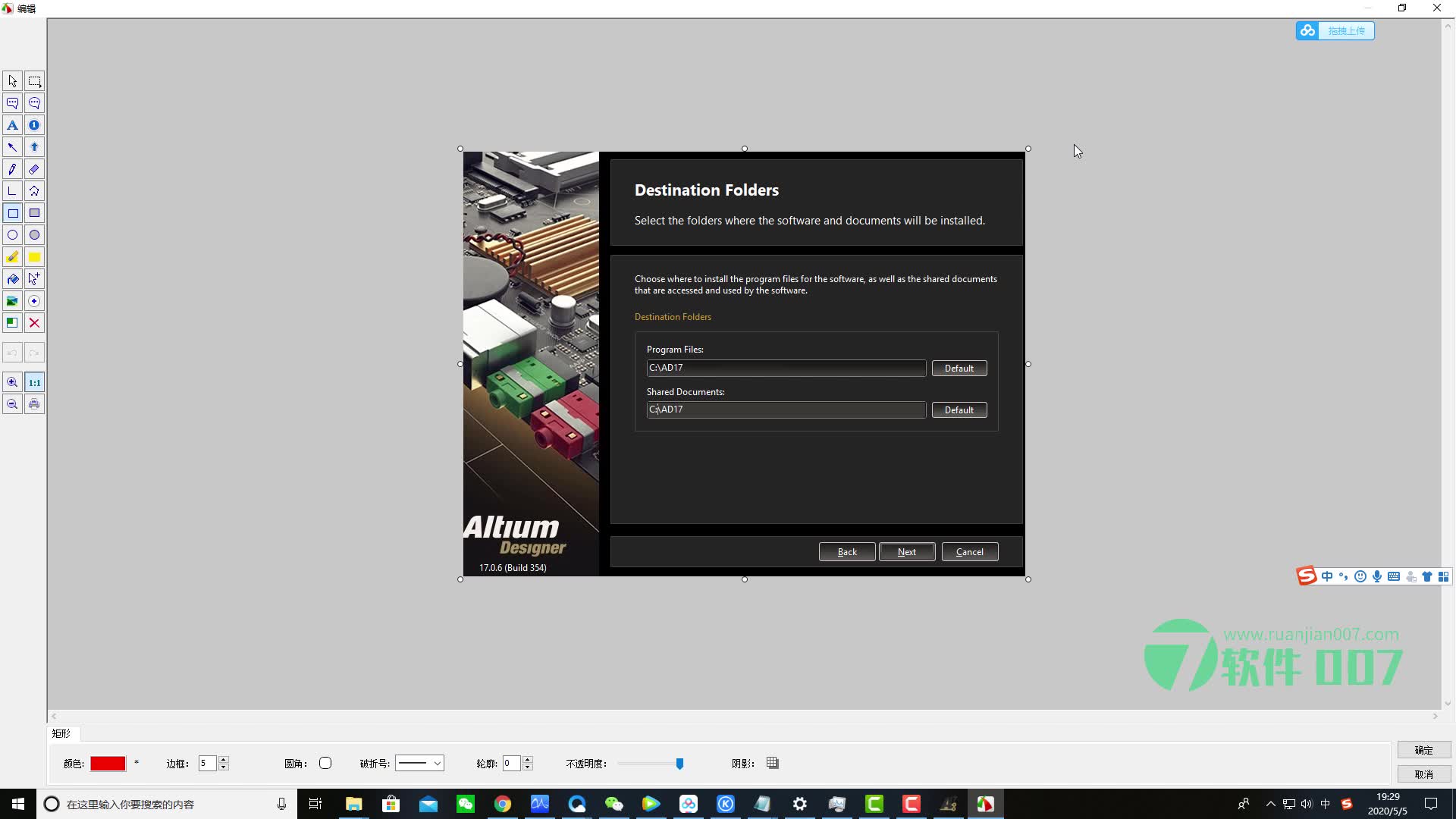Click the red 颜色 color swatch
This screenshot has height=819, width=1456.
108,763
